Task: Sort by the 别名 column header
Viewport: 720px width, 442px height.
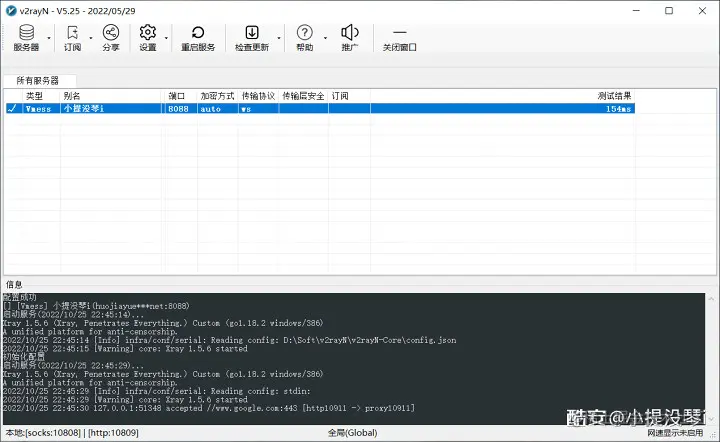Action: pyautogui.click(x=112, y=96)
